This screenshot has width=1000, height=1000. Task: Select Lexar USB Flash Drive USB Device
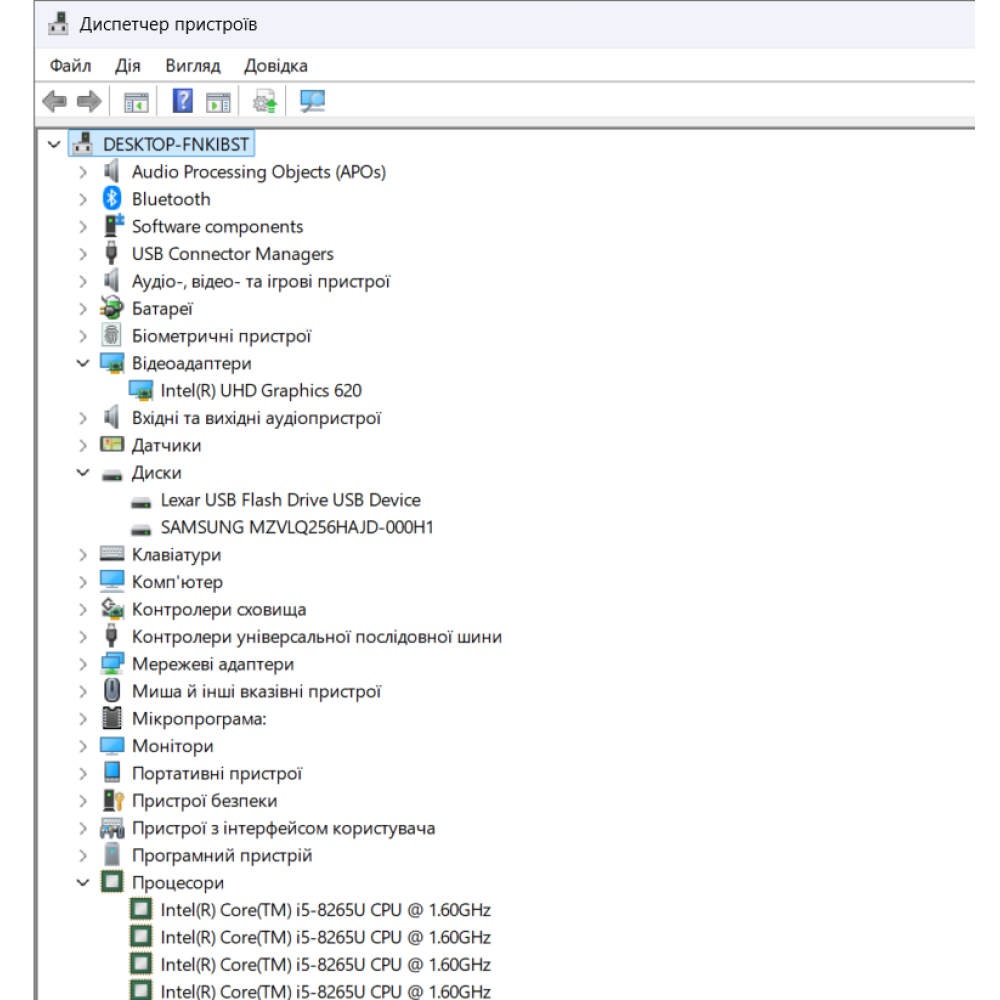click(x=291, y=500)
